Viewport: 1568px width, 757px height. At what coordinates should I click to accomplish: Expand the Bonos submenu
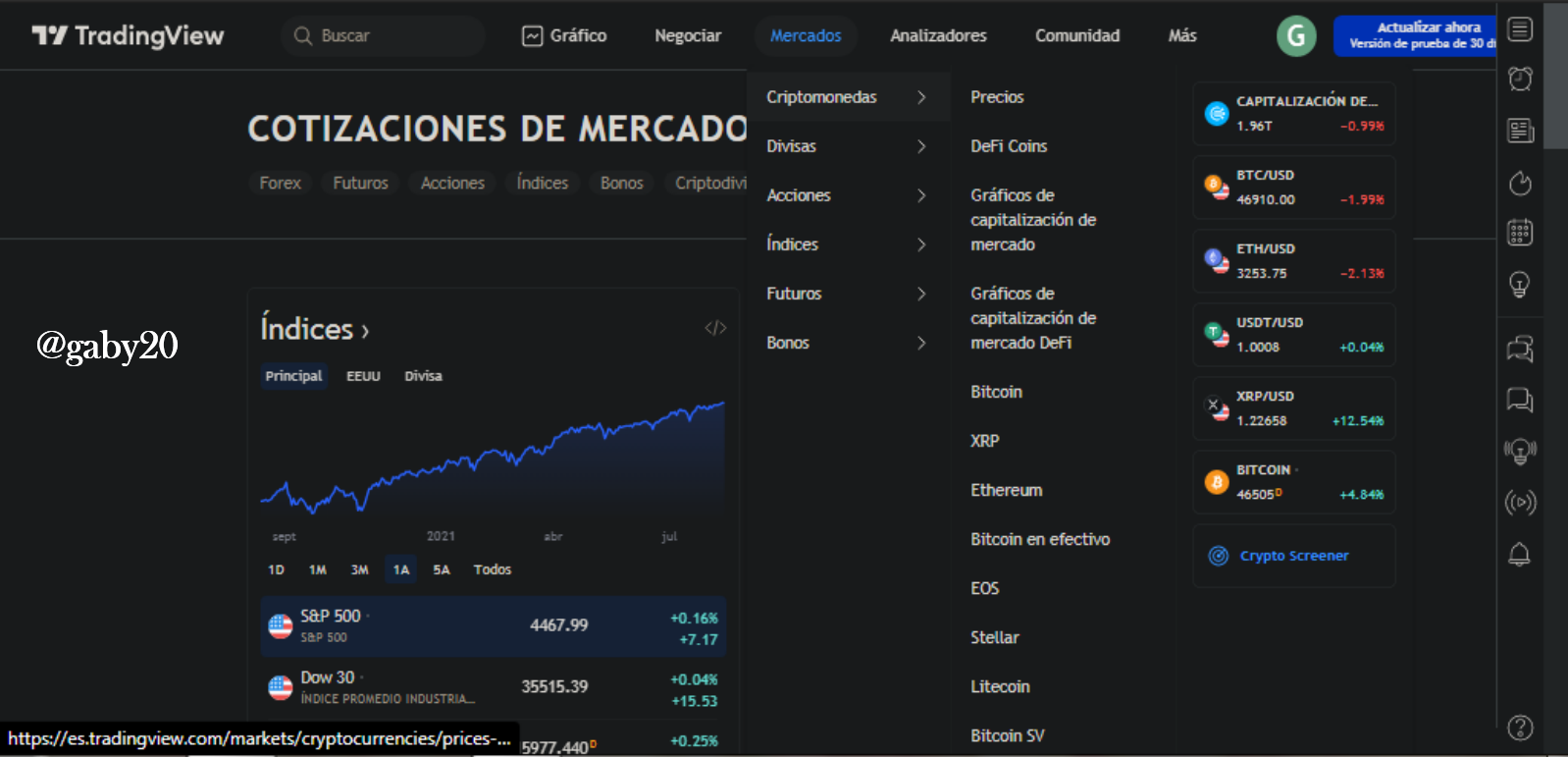click(x=848, y=343)
